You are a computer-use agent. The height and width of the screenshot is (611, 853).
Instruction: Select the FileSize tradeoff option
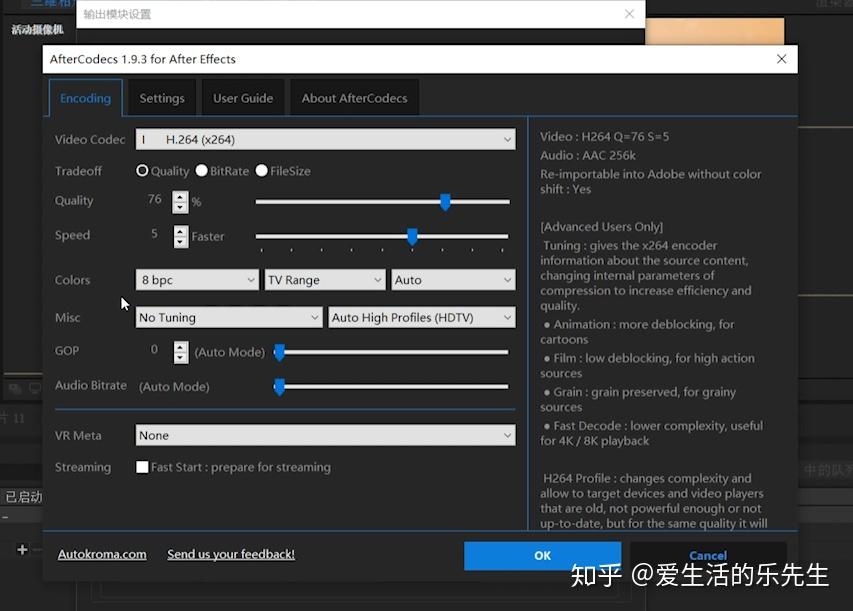(260, 170)
